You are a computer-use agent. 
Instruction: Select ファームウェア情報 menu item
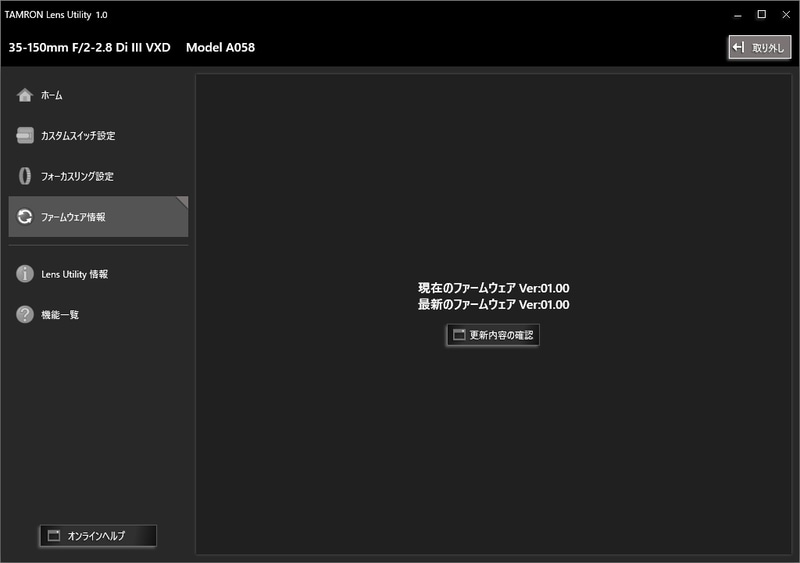coord(98,216)
